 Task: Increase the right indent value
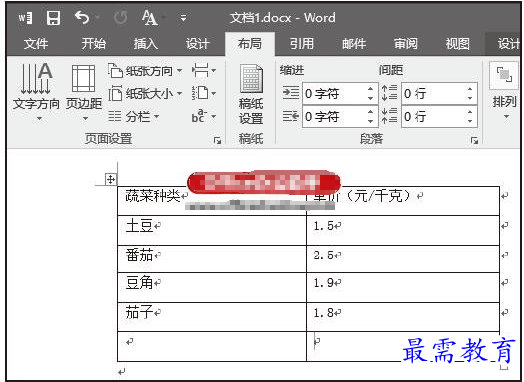370,112
